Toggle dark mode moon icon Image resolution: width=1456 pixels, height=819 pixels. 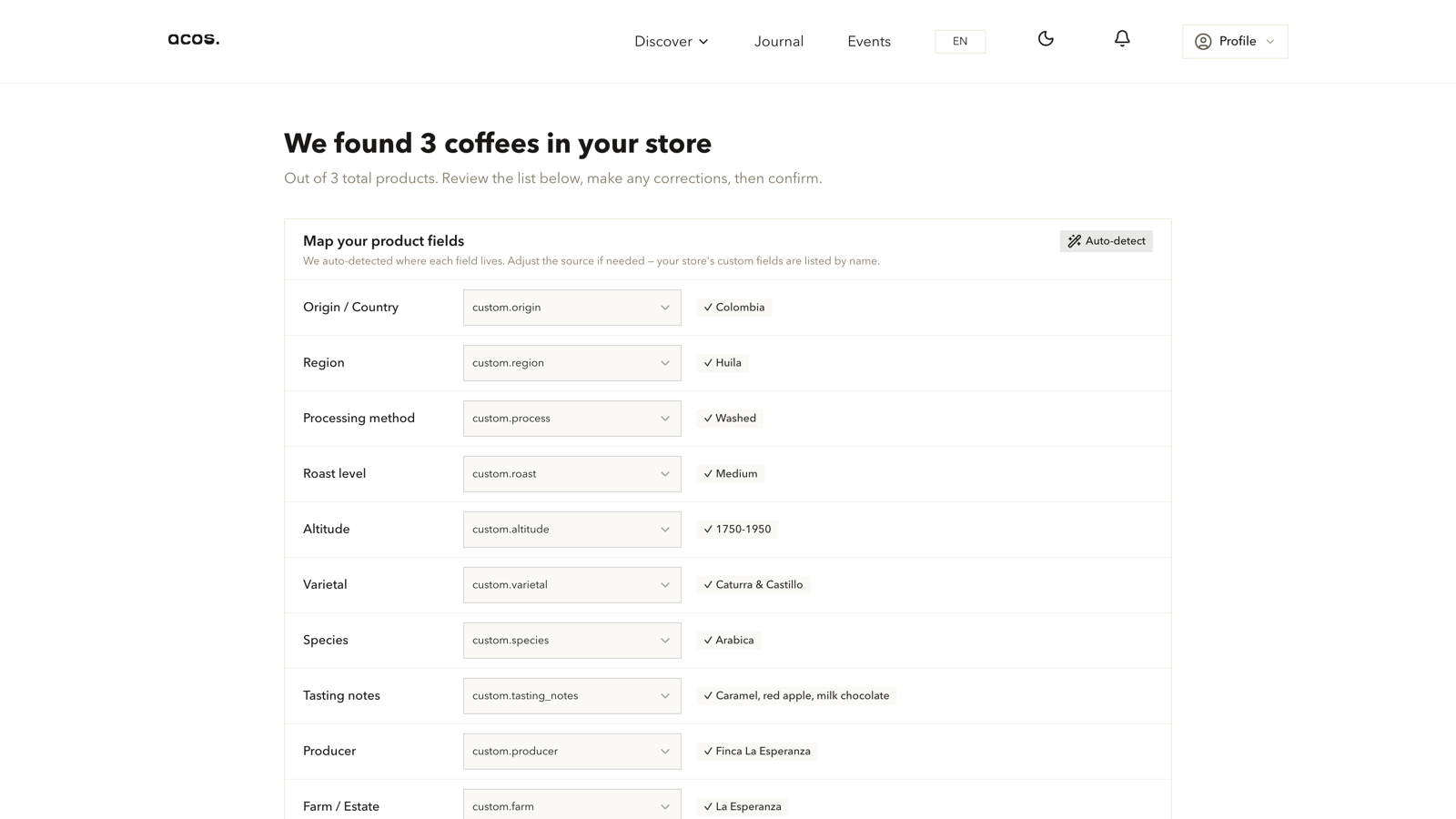coord(1046,39)
